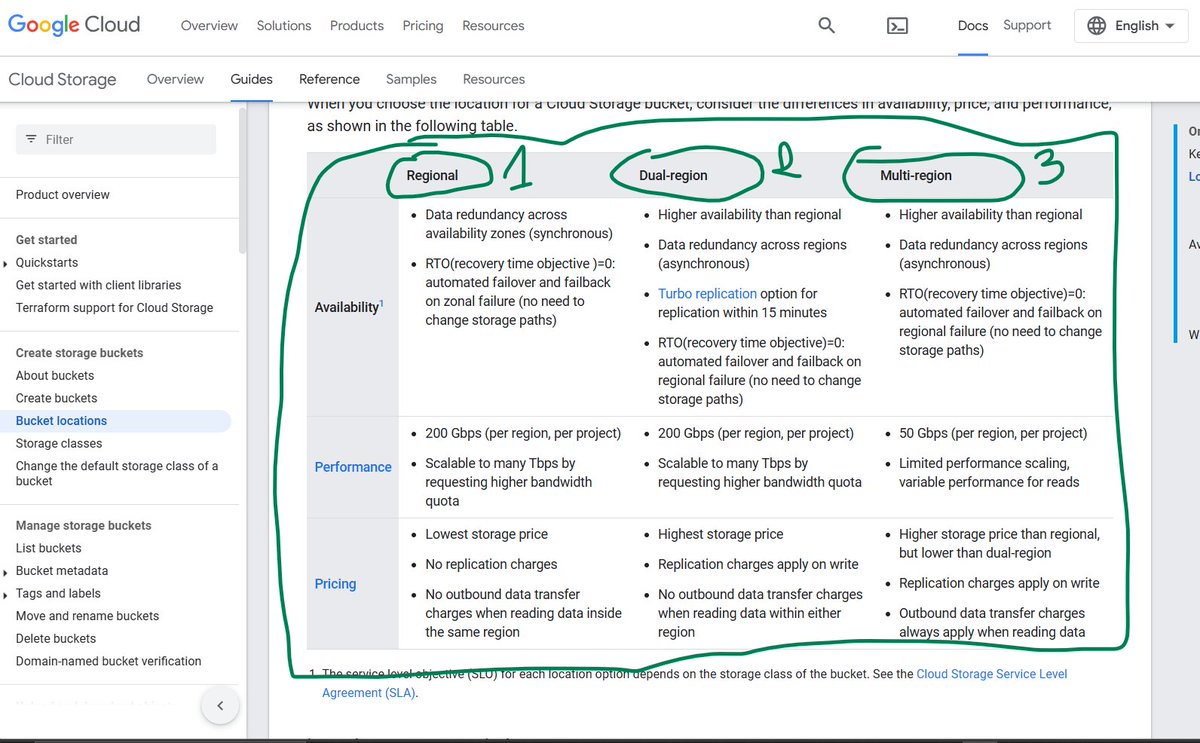Expand the Quickstarts tree item
This screenshot has height=743, width=1200.
click(6, 263)
